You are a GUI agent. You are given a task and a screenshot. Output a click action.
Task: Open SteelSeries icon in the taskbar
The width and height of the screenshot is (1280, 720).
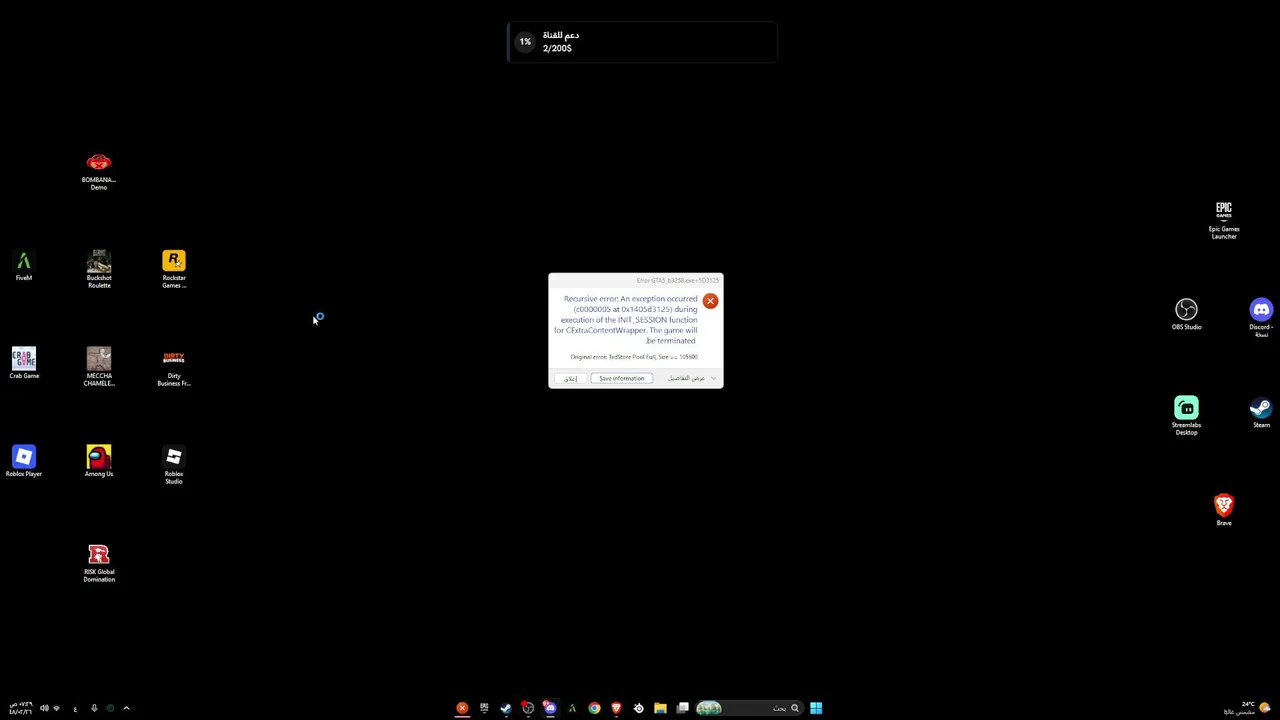point(638,708)
